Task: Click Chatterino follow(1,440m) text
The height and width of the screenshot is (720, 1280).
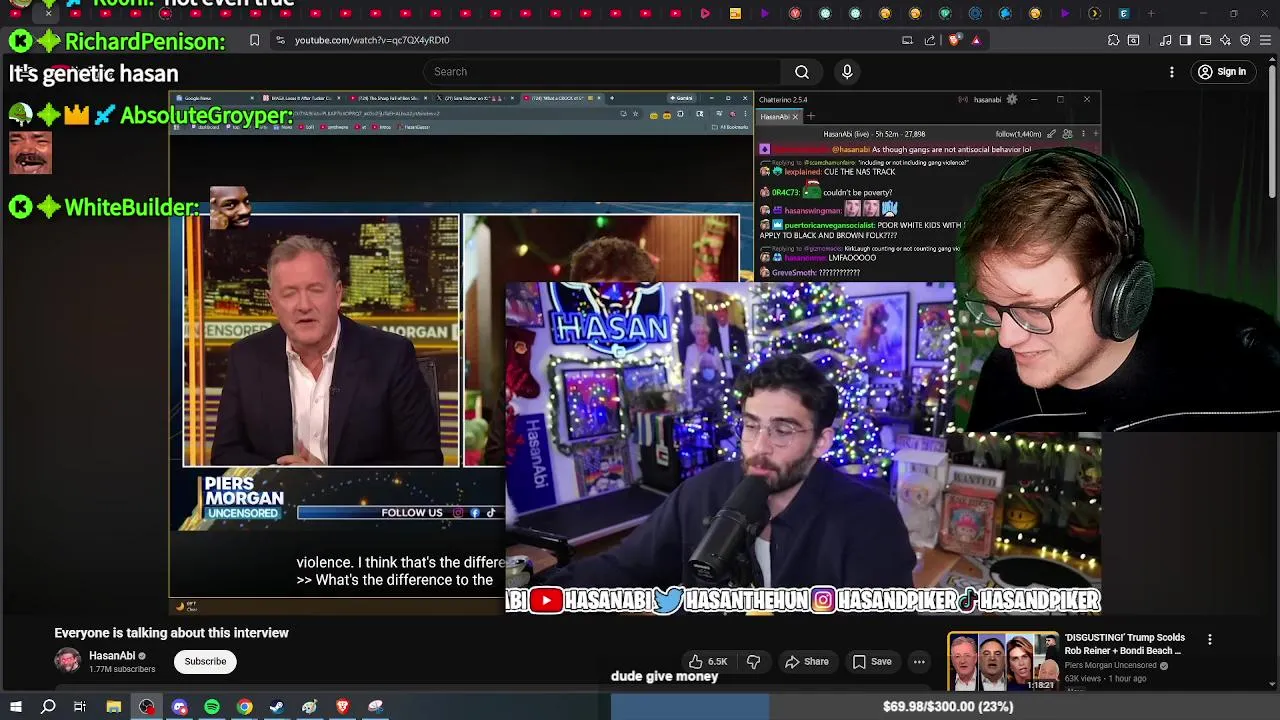Action: click(x=1018, y=134)
